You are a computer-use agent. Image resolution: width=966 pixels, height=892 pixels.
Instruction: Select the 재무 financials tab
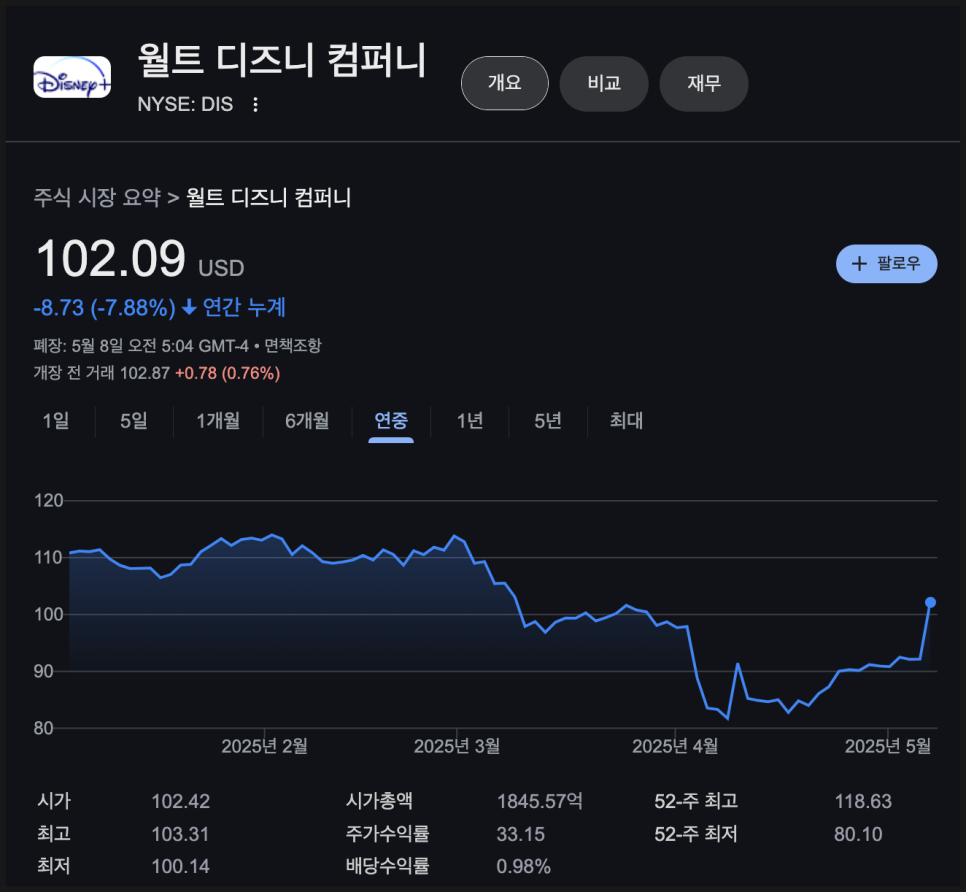click(x=704, y=83)
